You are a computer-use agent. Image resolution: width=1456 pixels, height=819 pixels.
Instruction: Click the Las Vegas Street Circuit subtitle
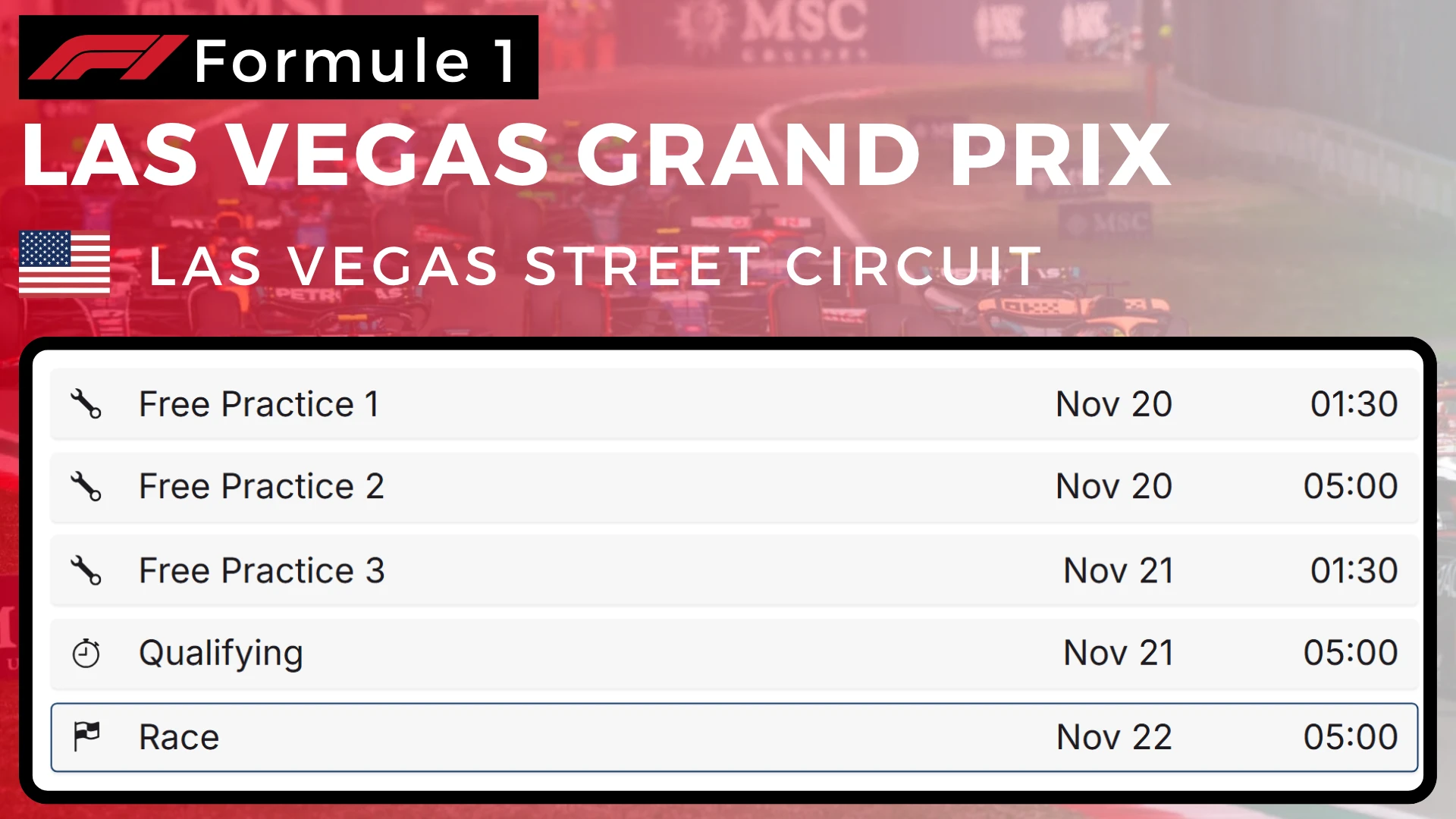coord(596,267)
